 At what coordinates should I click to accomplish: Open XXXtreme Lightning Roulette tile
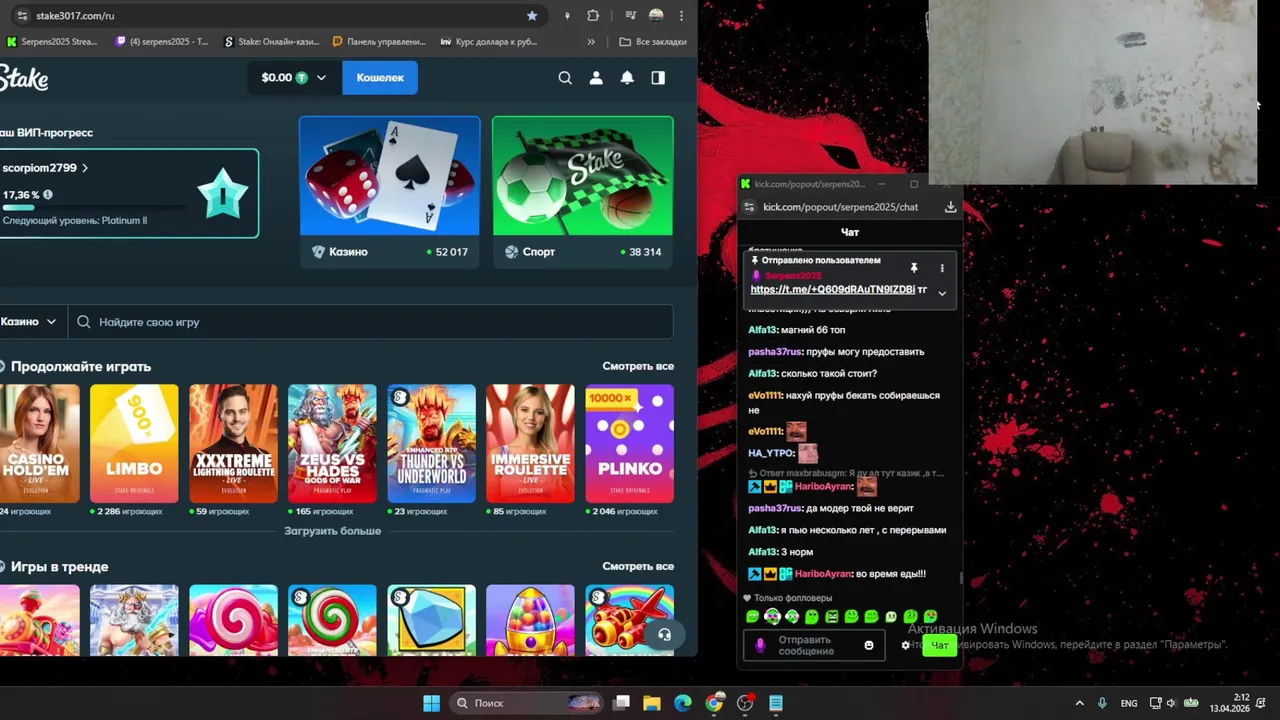pyautogui.click(x=233, y=443)
